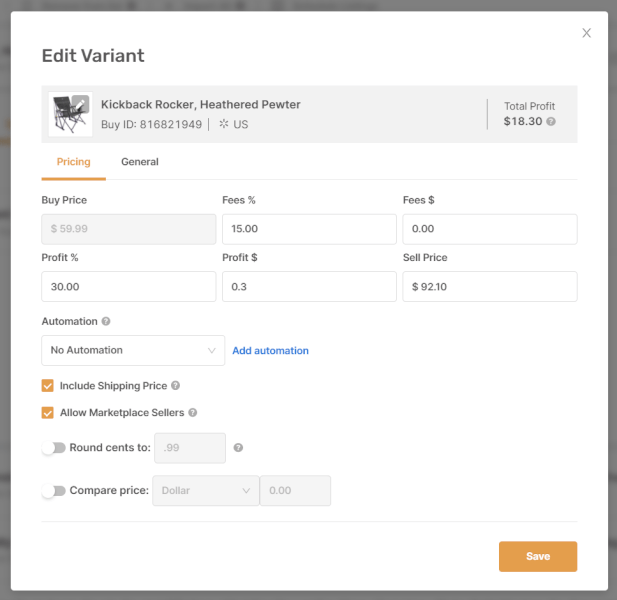
Task: Click the Buy ID: 816821949 text
Action: point(151,124)
